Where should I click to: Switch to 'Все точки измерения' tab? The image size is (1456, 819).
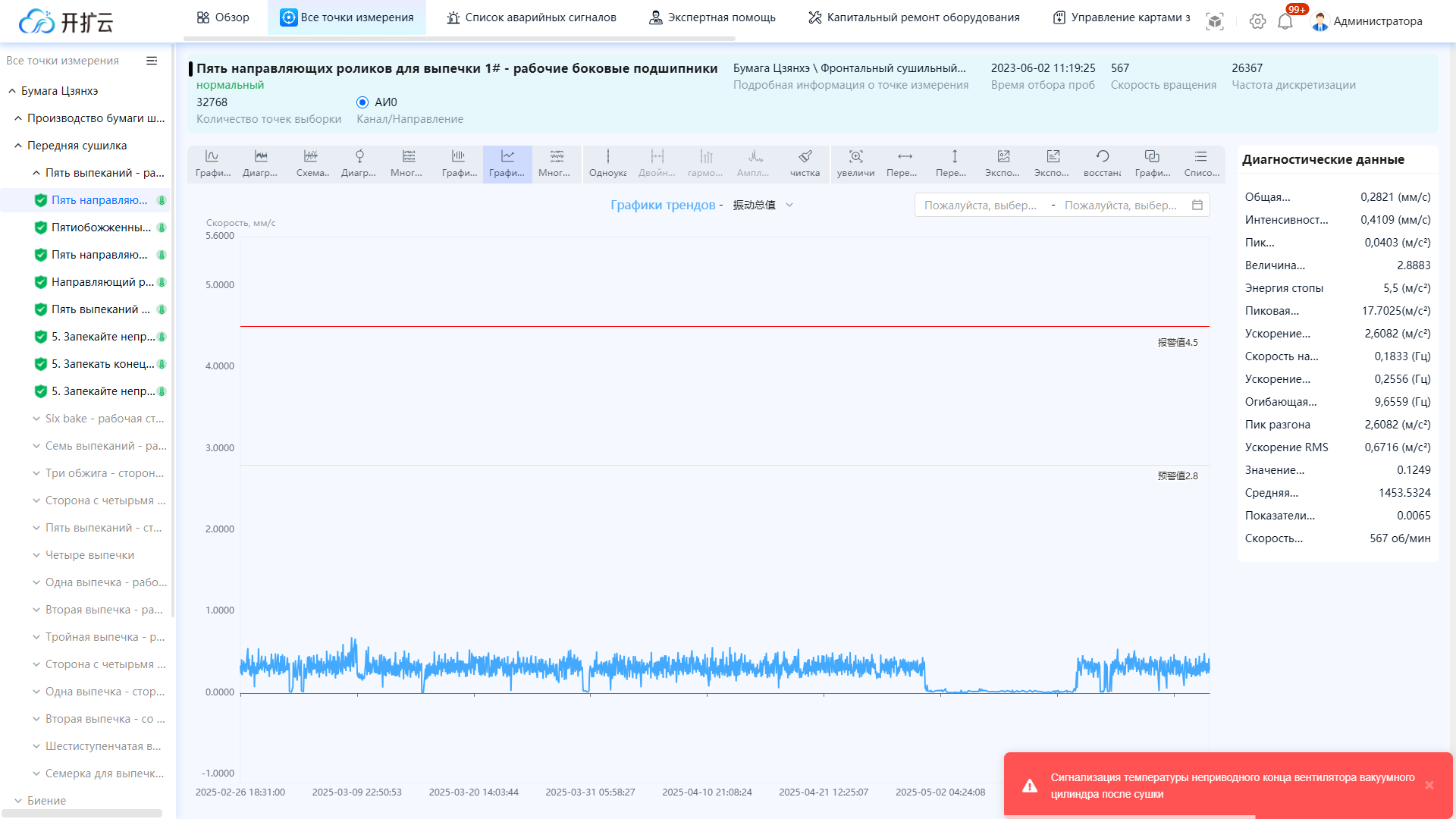point(347,17)
